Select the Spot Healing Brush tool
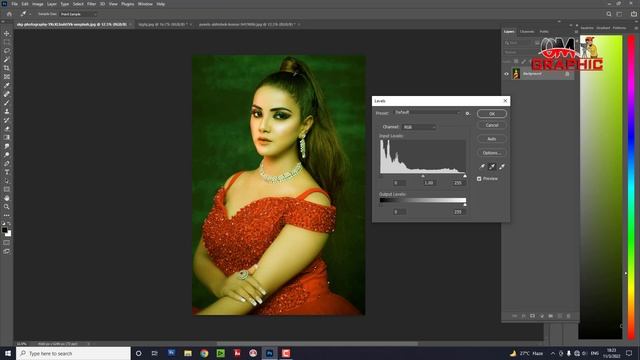This screenshot has width=640, height=360. point(7,94)
